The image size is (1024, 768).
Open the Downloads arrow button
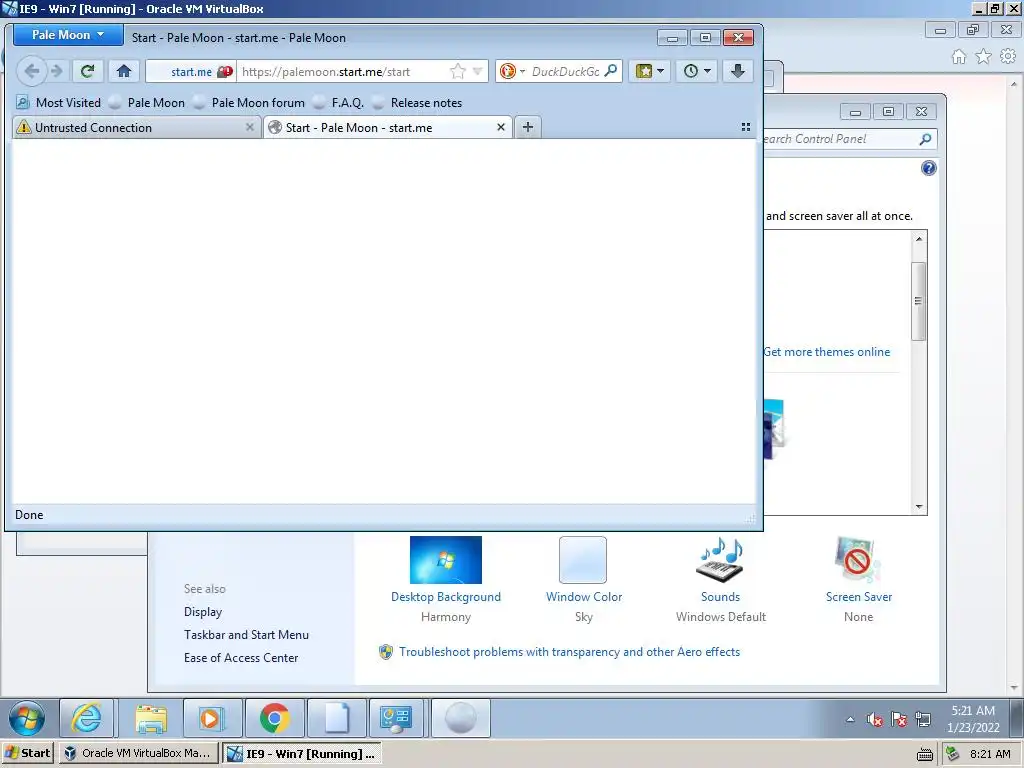point(738,71)
